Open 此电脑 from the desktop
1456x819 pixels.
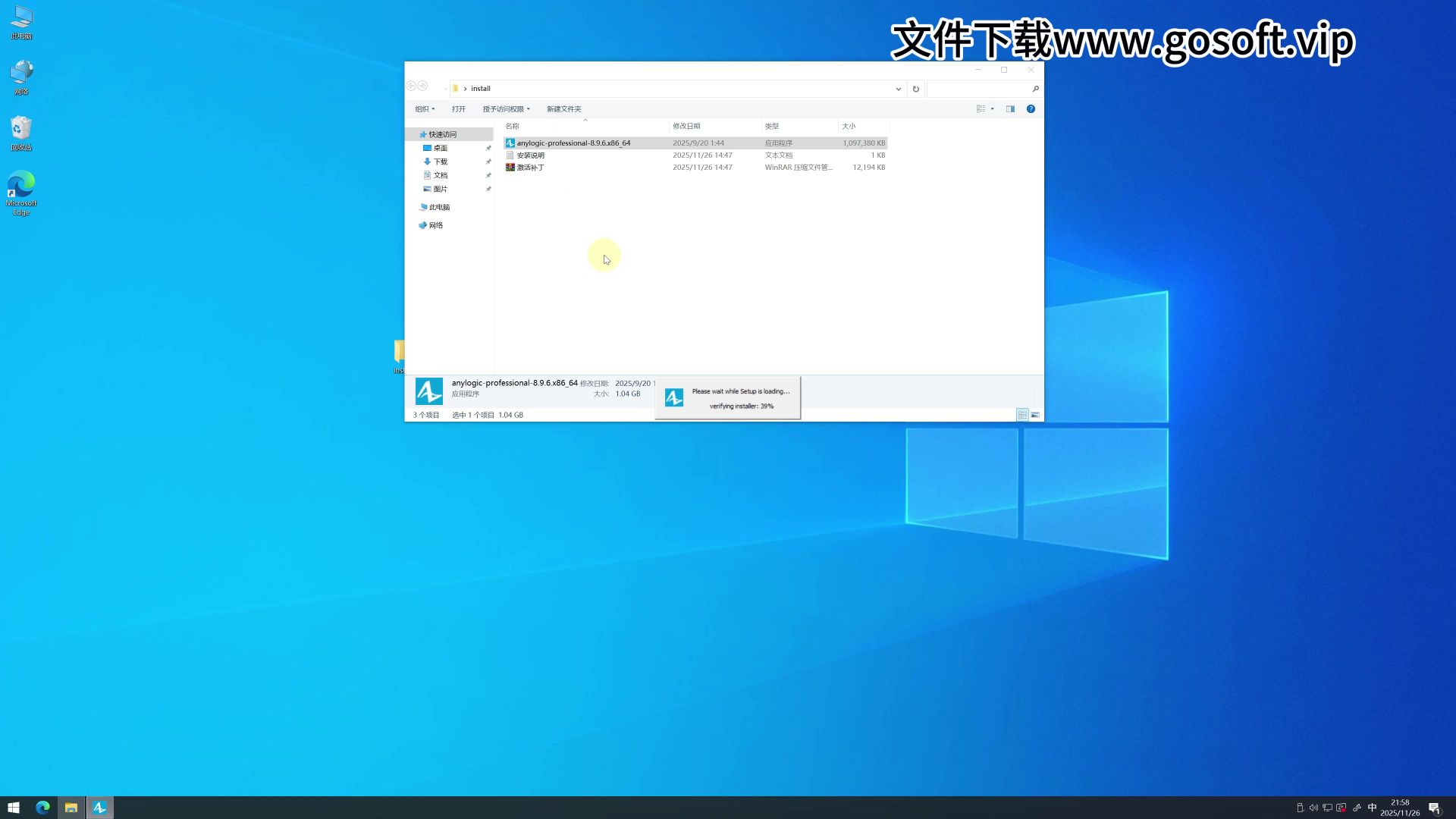[20, 19]
